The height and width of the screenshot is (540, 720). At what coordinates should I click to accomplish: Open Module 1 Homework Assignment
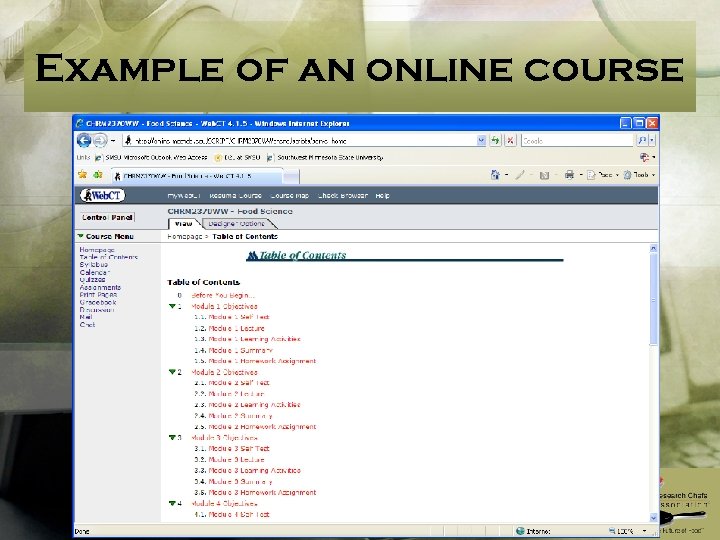(262, 361)
